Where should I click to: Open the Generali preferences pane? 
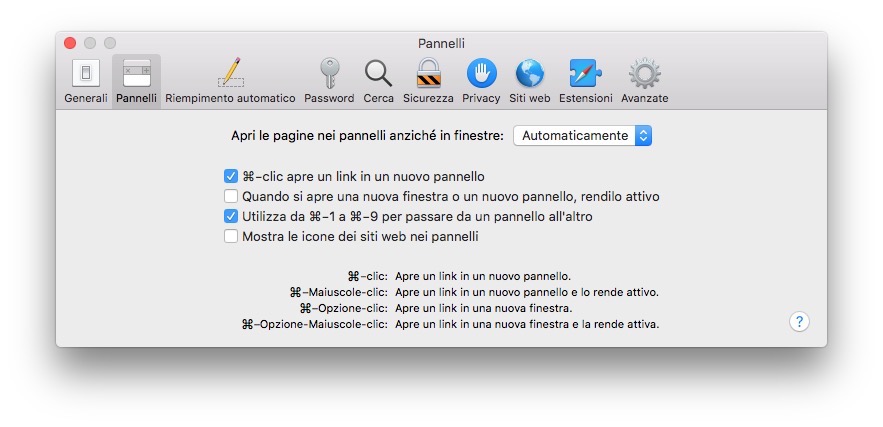click(x=86, y=81)
